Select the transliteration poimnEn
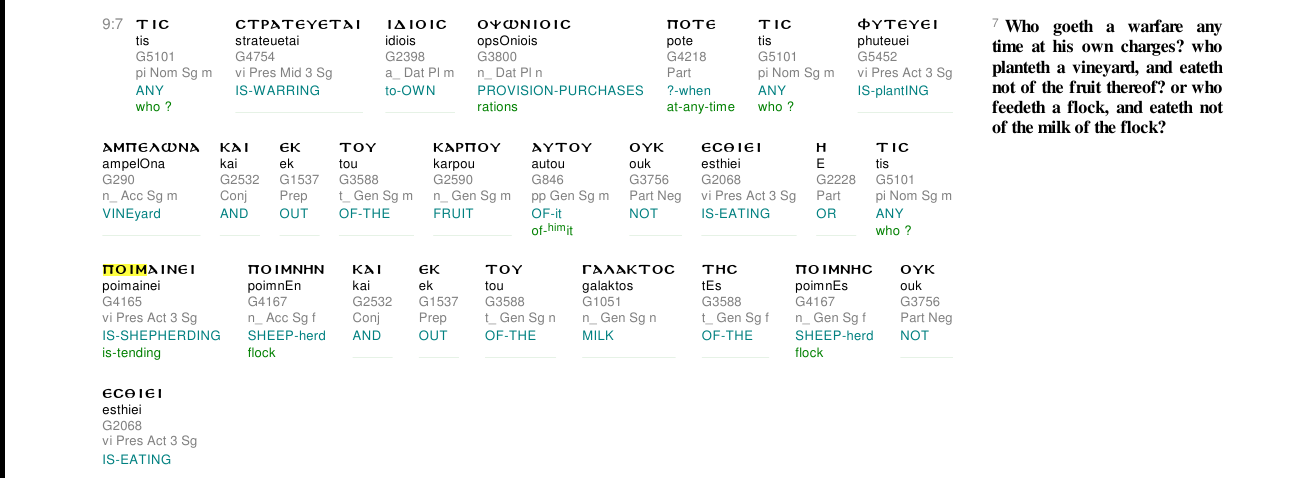 (x=274, y=286)
